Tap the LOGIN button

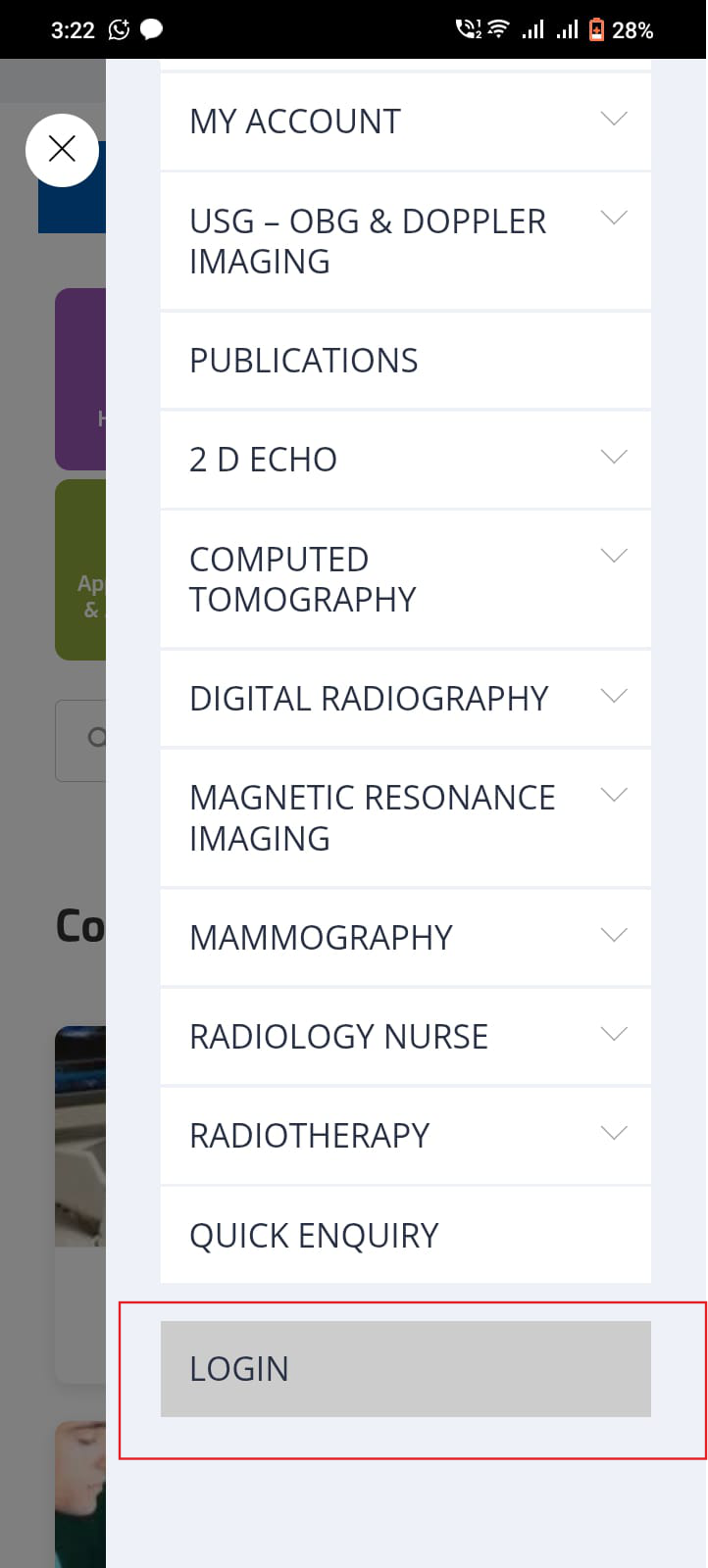click(406, 1368)
